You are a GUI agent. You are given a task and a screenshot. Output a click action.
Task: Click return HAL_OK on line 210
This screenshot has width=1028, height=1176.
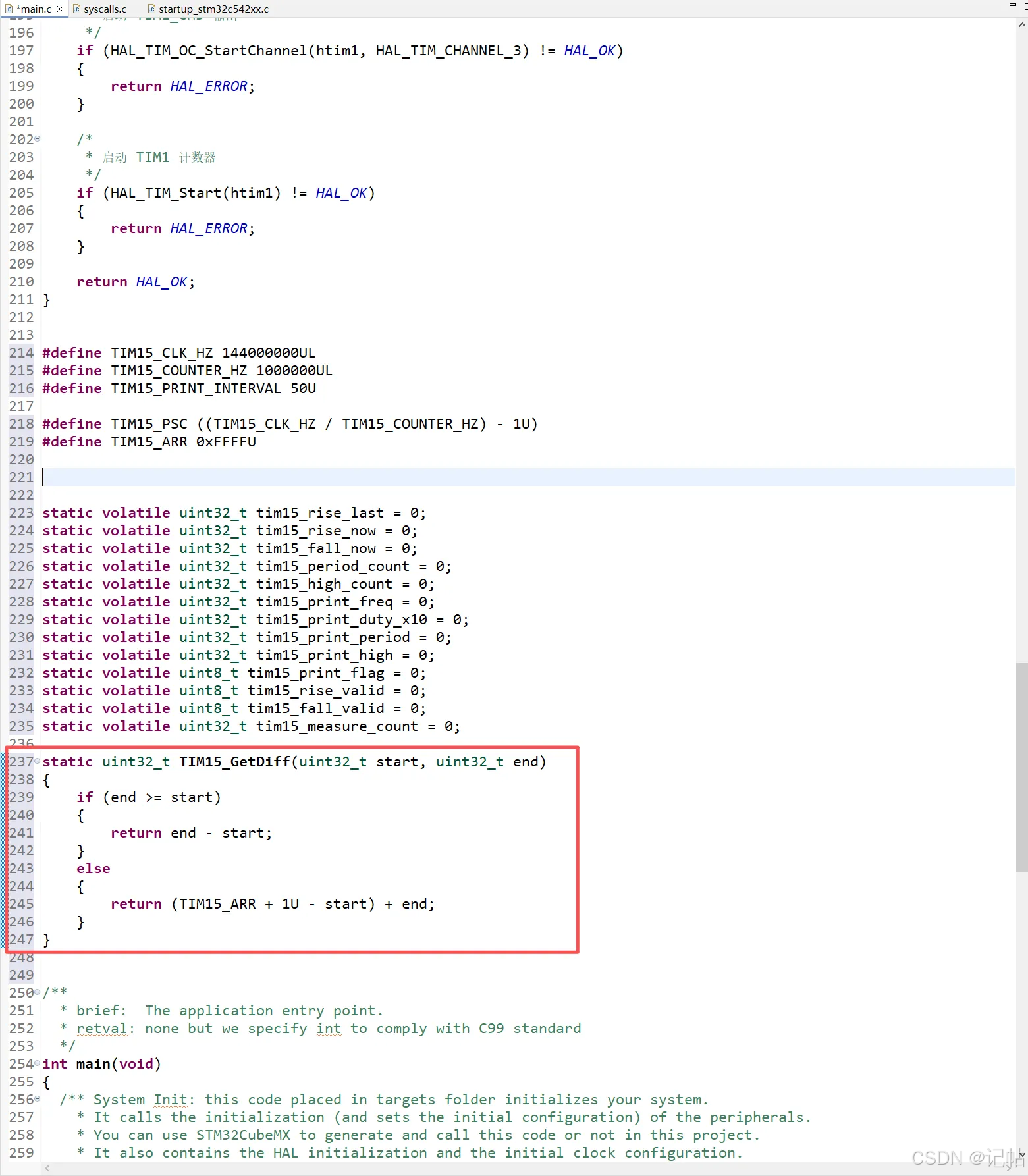click(136, 282)
